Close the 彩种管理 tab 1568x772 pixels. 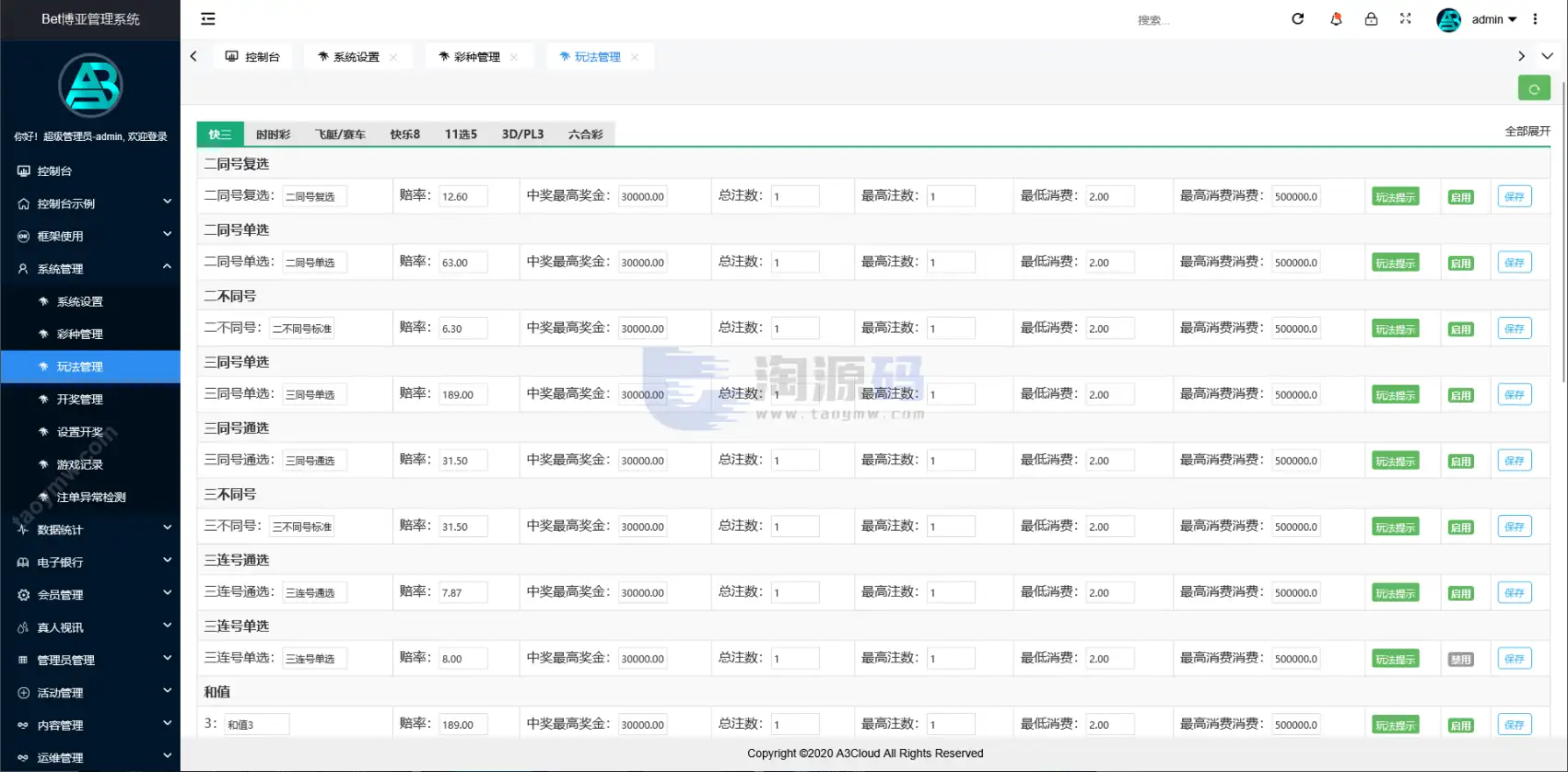coord(514,57)
